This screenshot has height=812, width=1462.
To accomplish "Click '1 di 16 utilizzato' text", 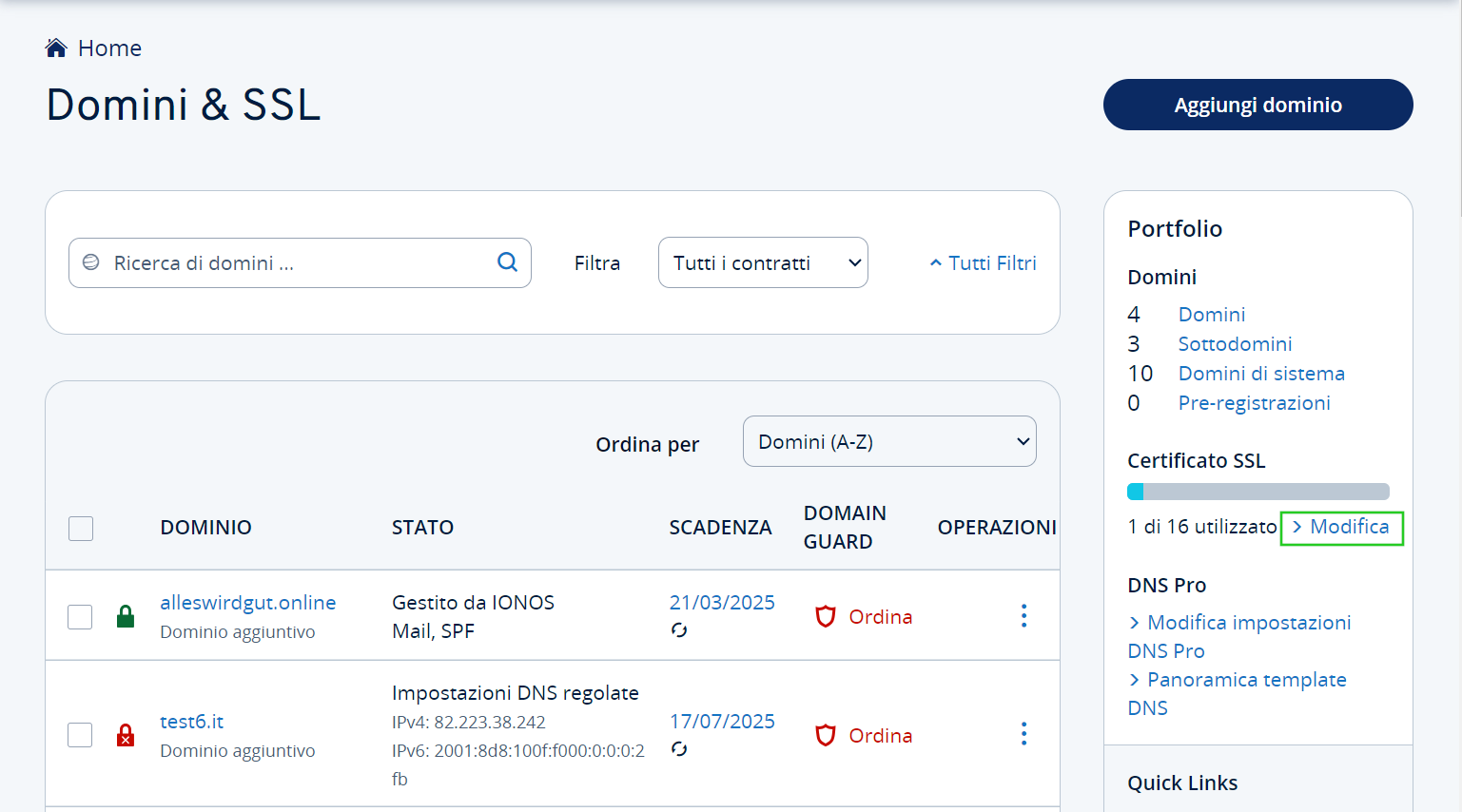I will (1202, 527).
